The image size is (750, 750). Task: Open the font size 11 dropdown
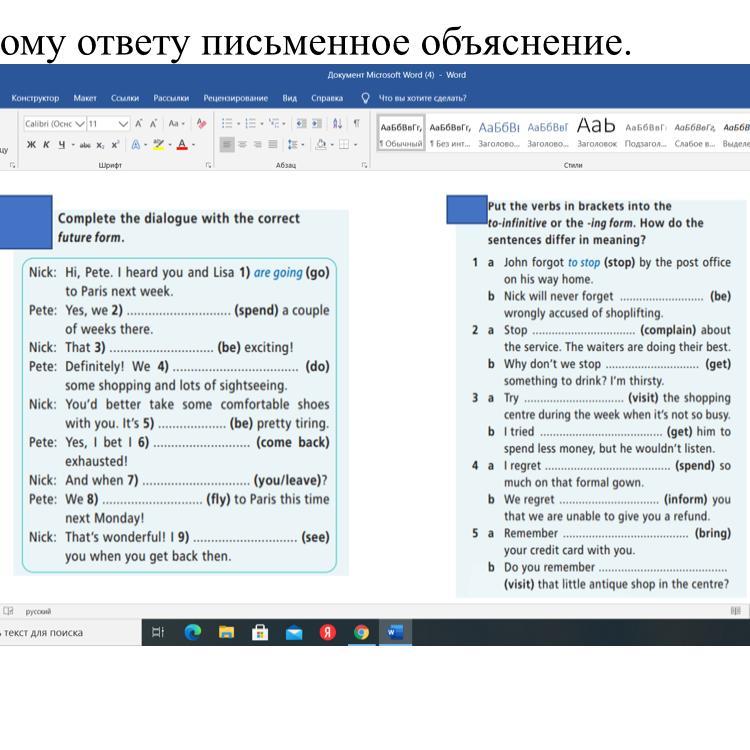123,124
